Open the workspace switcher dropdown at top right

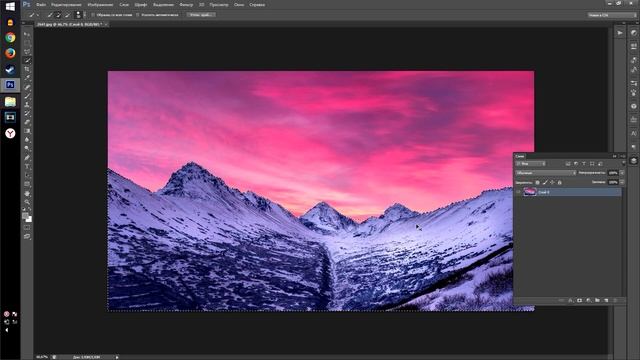click(612, 15)
